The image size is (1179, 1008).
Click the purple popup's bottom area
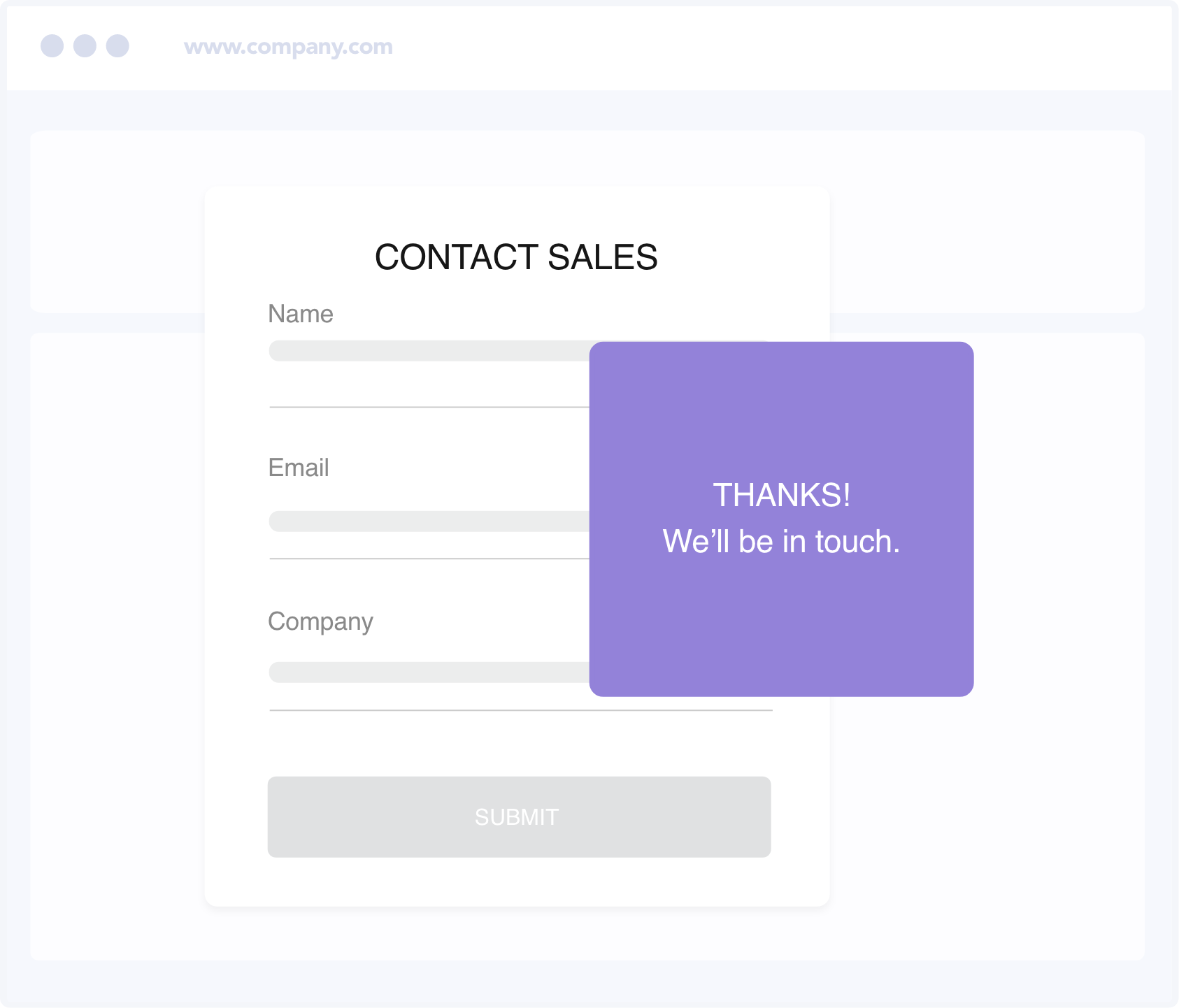click(781, 643)
